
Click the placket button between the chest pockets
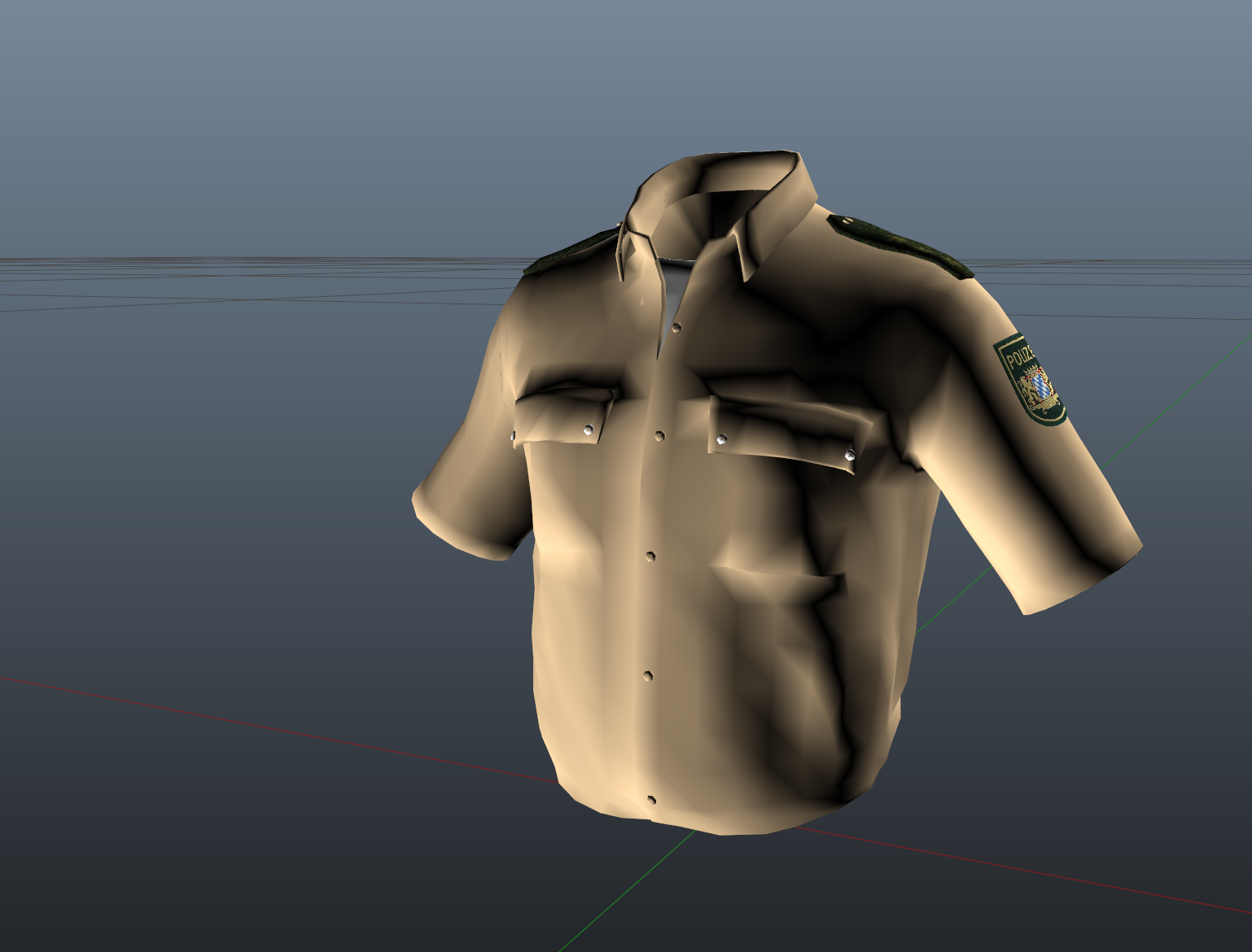coord(660,436)
